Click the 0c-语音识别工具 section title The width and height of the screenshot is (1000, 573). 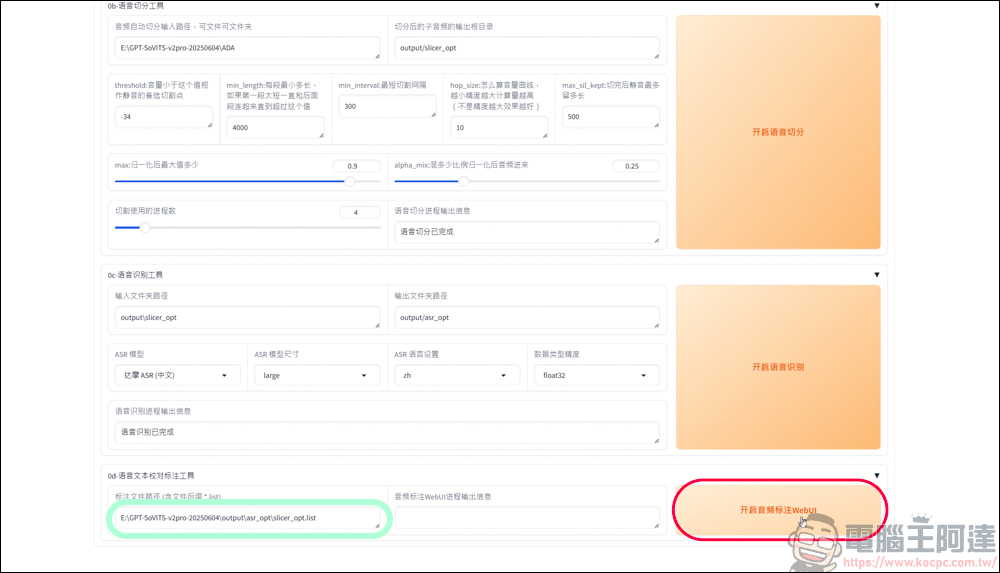point(135,275)
